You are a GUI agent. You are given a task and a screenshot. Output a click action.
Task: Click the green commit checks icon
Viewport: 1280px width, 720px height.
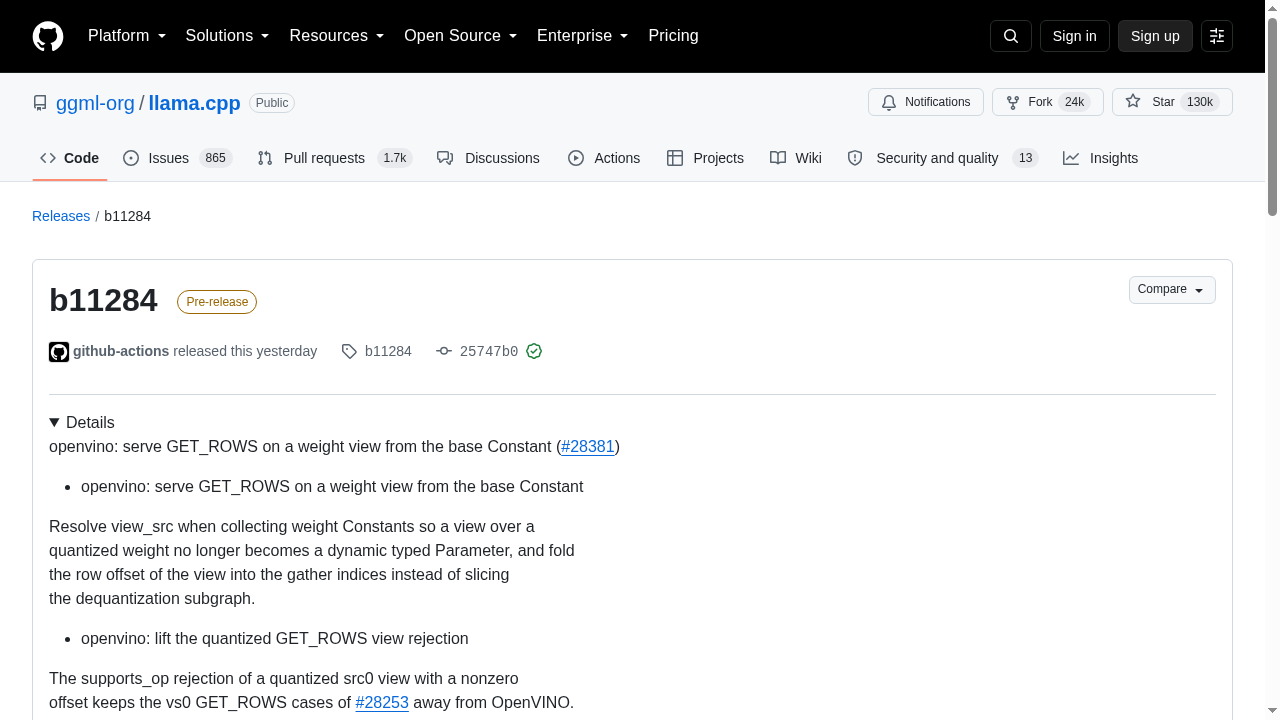(x=534, y=351)
